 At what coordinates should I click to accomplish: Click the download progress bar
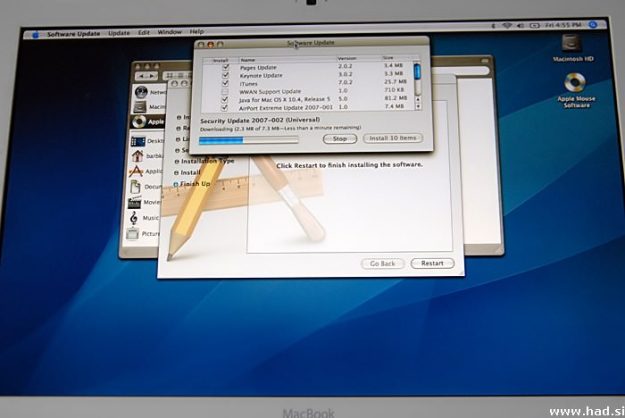tap(235, 139)
